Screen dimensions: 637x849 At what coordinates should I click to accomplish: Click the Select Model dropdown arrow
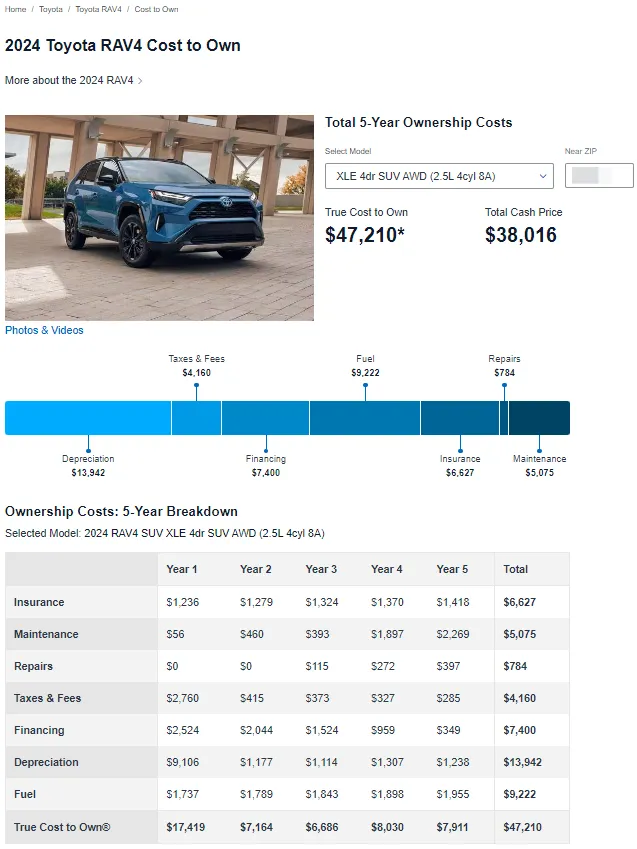(543, 176)
